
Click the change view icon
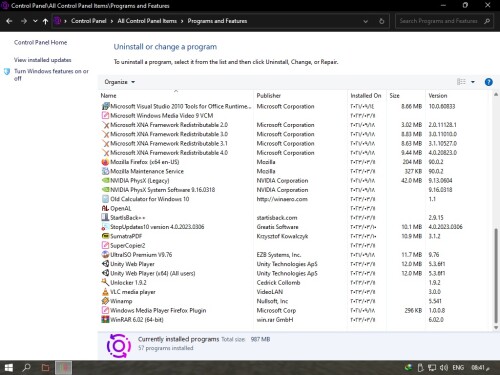tap(461, 82)
